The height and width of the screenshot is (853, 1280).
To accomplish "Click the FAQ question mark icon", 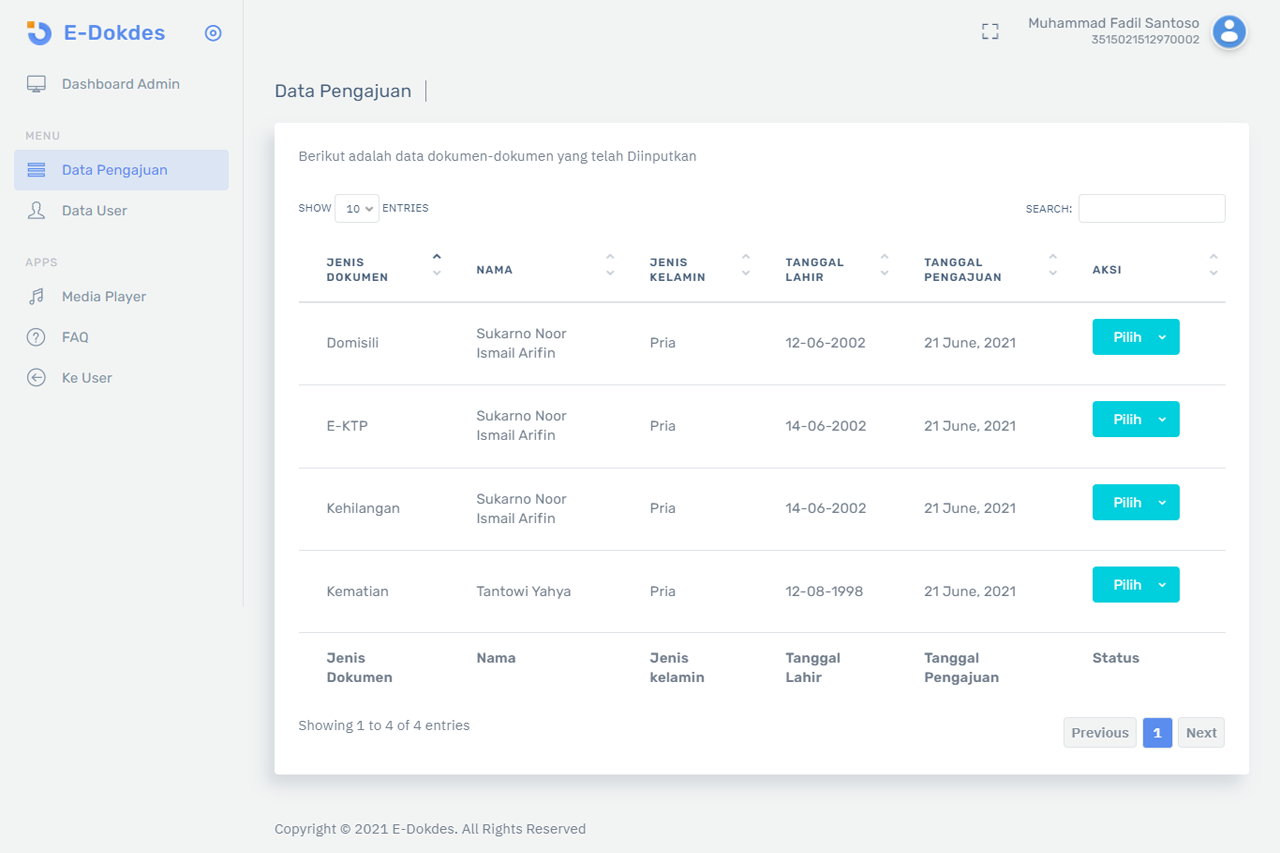I will [x=36, y=337].
